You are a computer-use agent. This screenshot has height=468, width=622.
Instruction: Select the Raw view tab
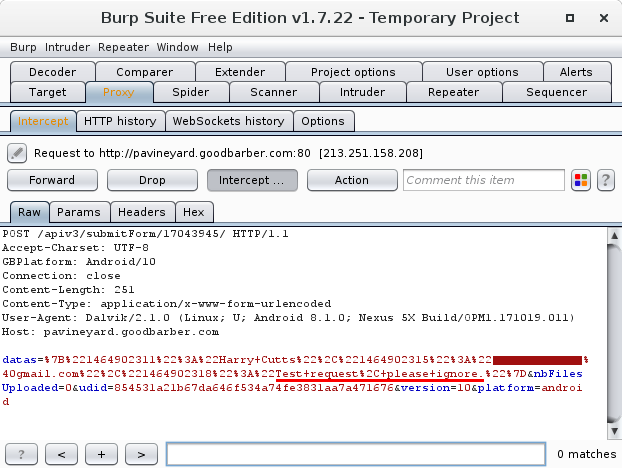tap(29, 212)
